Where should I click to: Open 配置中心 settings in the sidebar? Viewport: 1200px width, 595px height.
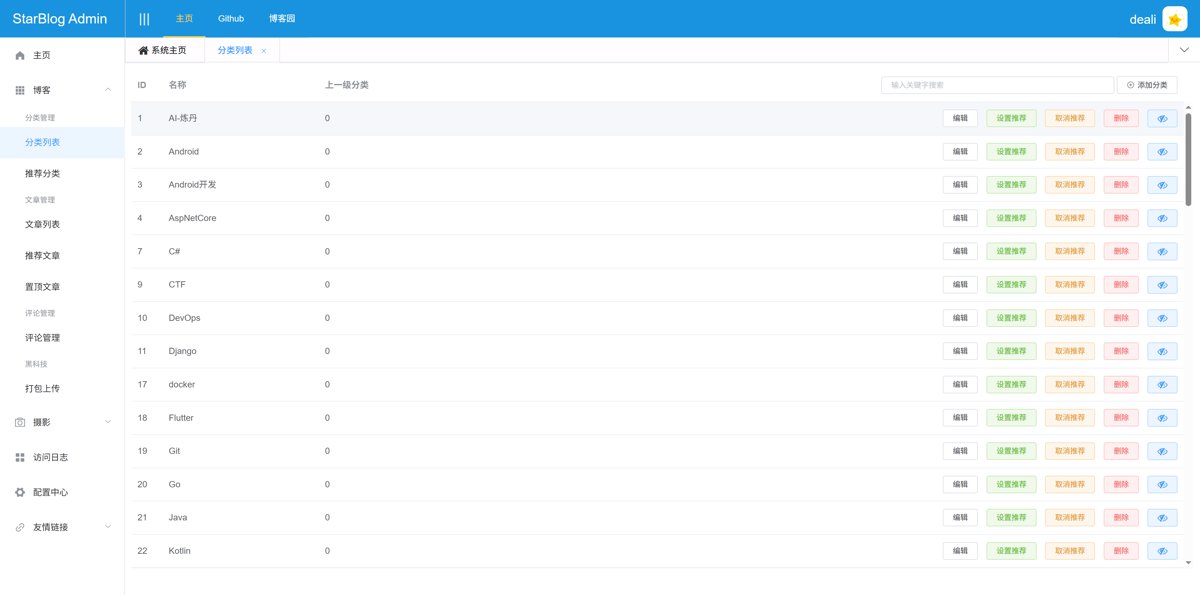point(50,492)
